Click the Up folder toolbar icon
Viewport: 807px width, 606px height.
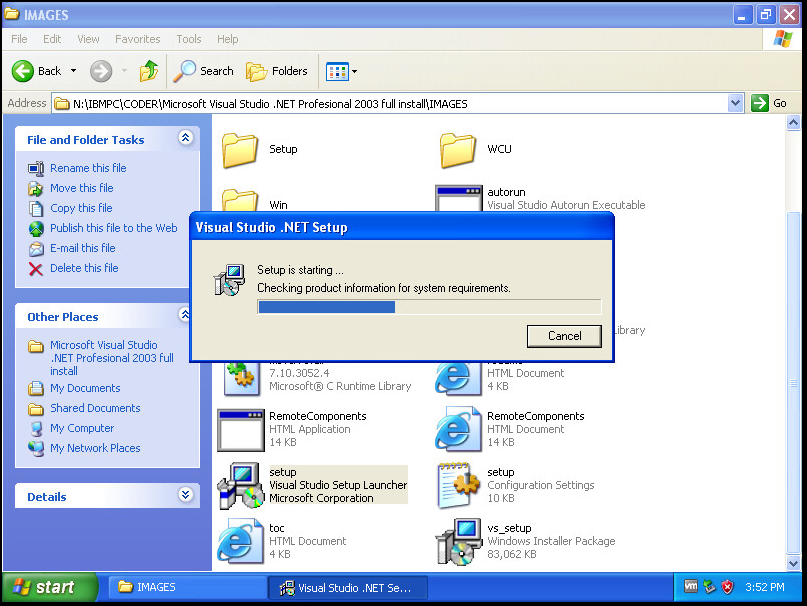coord(149,71)
